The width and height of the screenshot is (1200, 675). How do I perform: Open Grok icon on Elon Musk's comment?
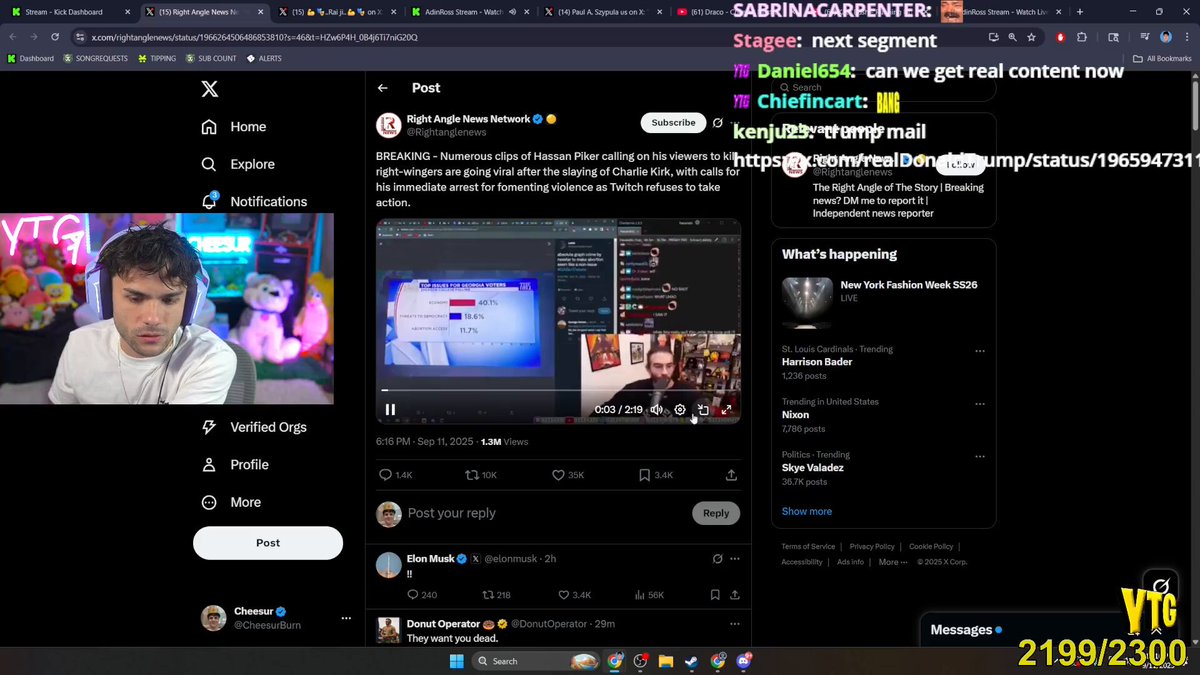click(717, 559)
